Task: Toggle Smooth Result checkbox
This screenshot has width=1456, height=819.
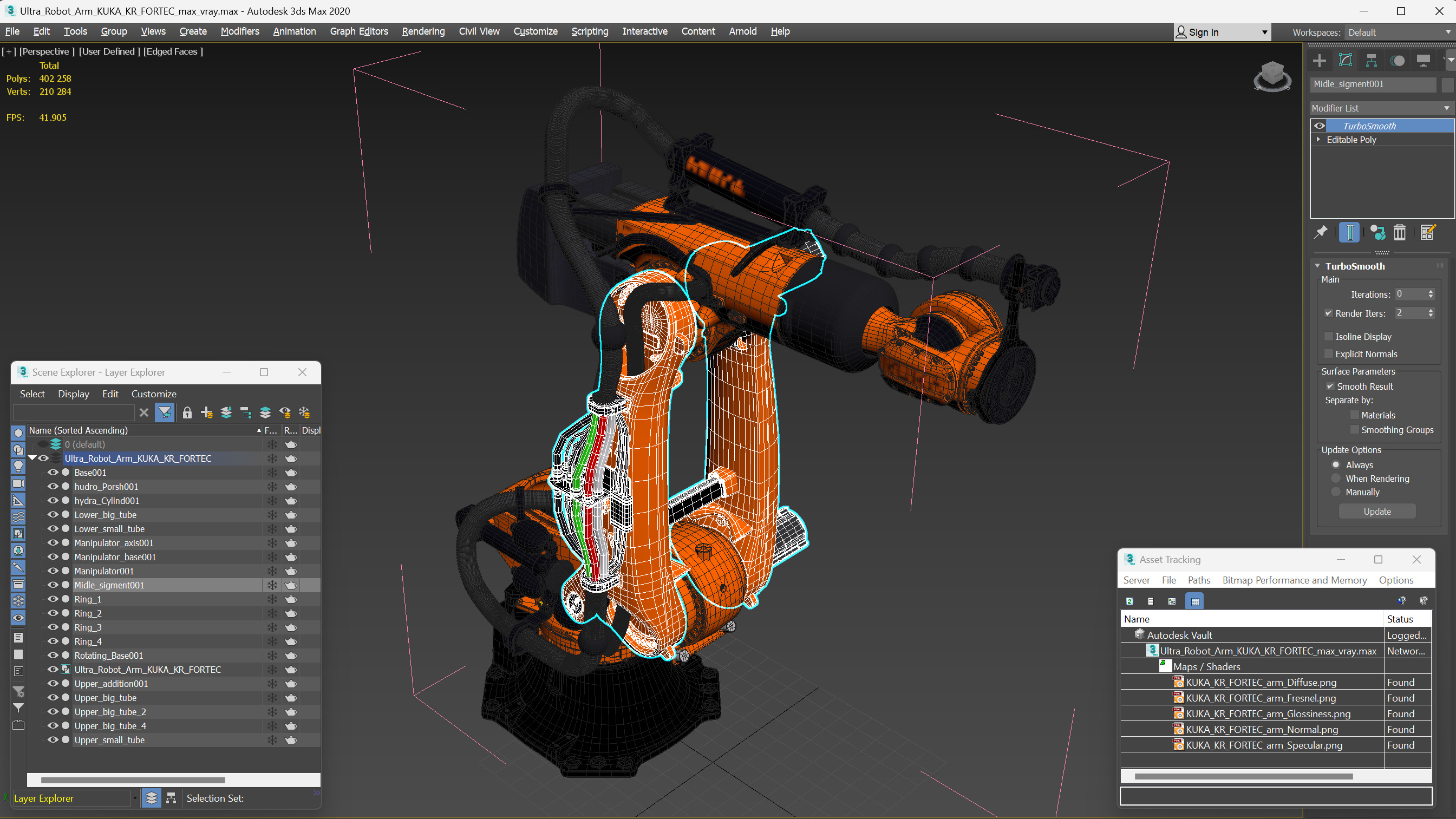Action: tap(1330, 386)
